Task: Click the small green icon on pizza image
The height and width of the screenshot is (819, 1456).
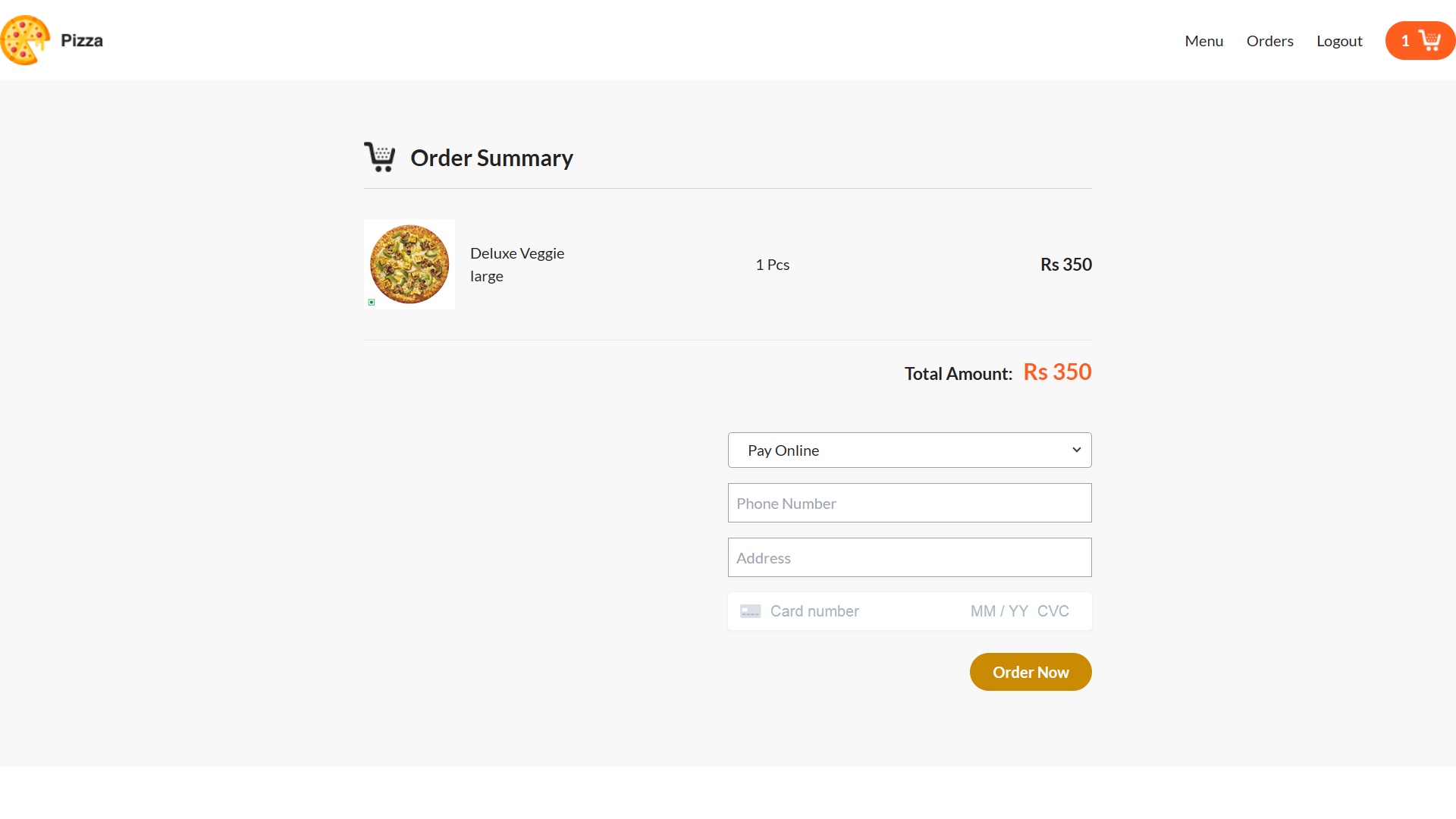Action: [372, 302]
